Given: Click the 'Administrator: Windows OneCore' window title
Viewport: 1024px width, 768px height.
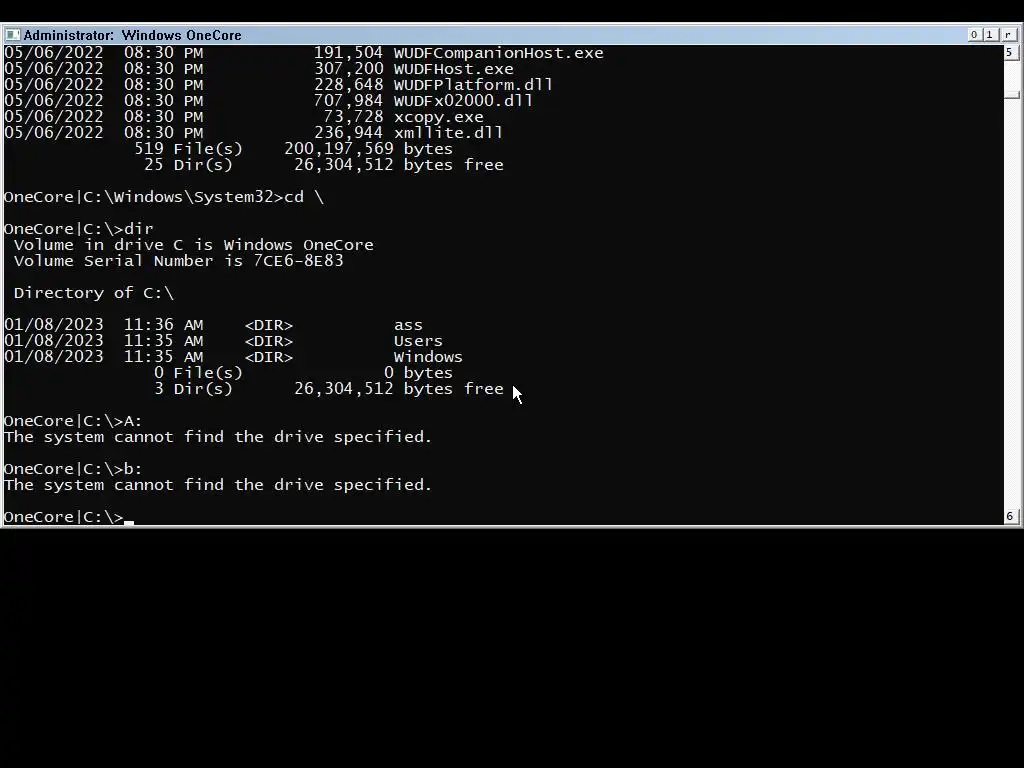Looking at the screenshot, I should pyautogui.click(x=133, y=35).
